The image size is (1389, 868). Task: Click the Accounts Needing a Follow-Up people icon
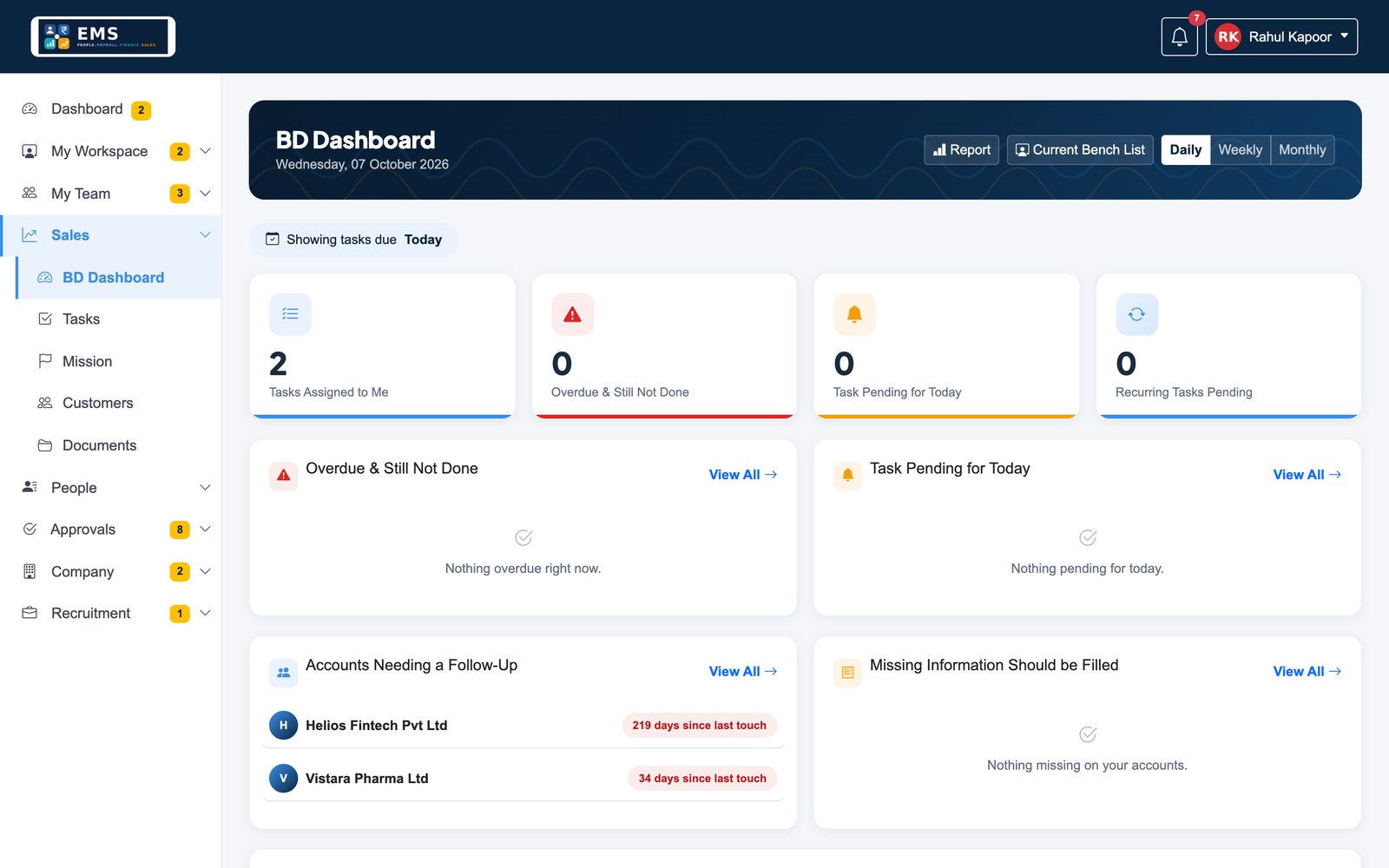click(283, 673)
